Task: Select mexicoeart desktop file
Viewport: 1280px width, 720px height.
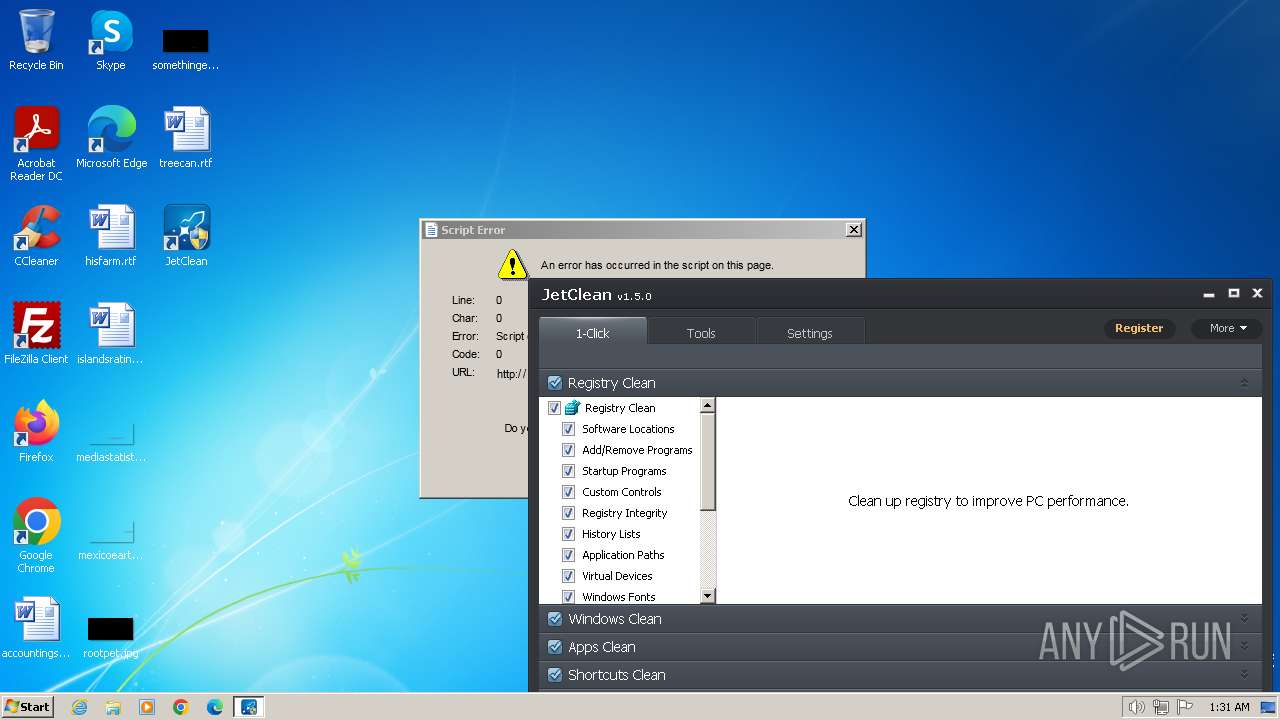Action: click(111, 540)
